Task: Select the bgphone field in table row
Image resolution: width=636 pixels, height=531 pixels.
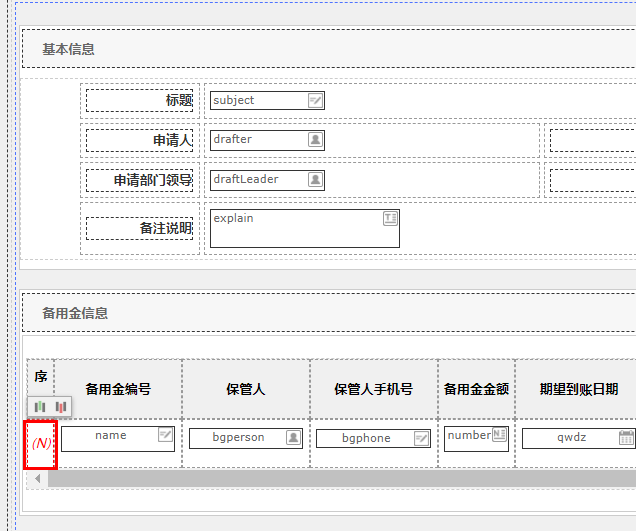Action: 373,439
